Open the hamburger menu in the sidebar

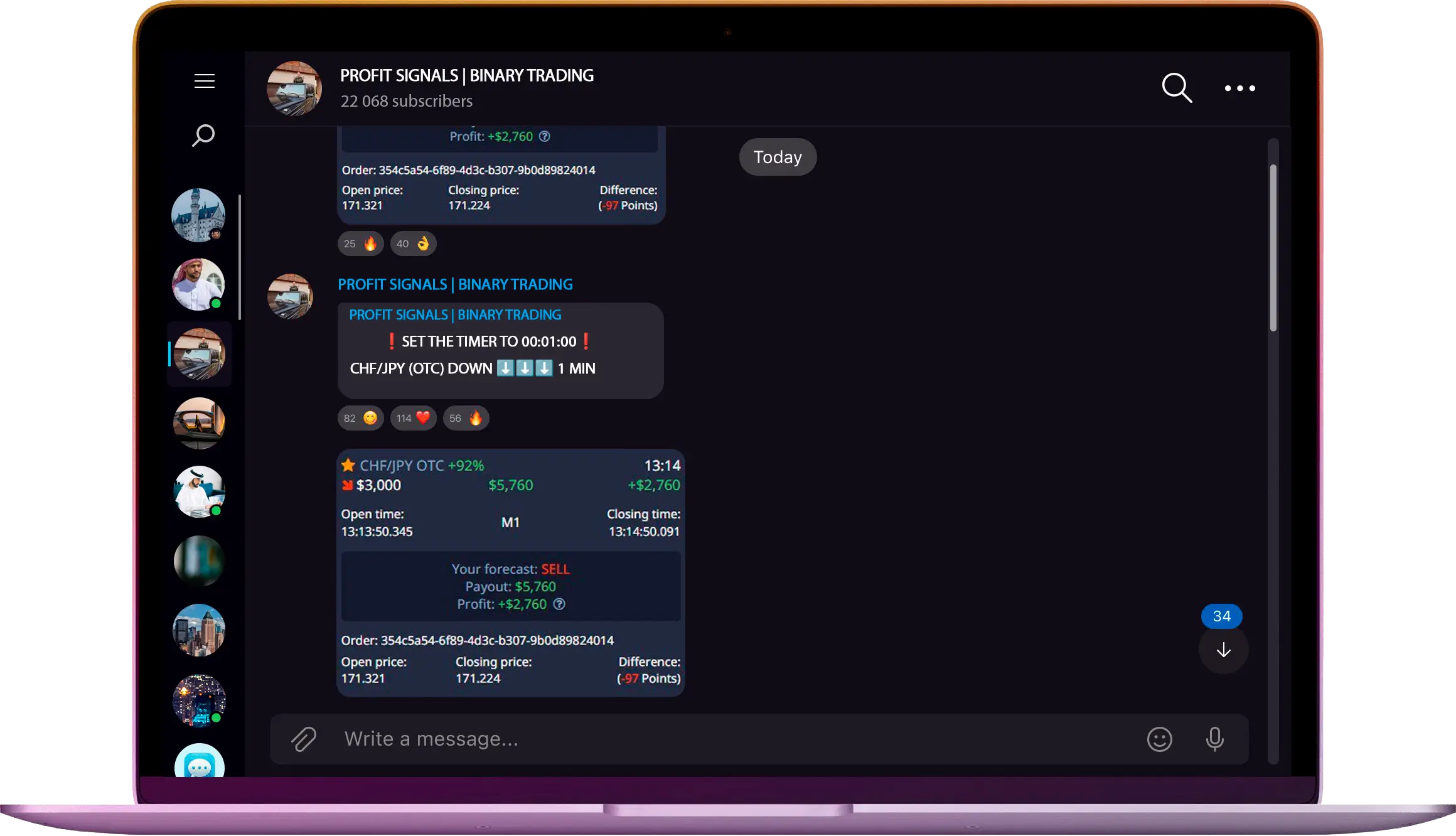(x=204, y=81)
